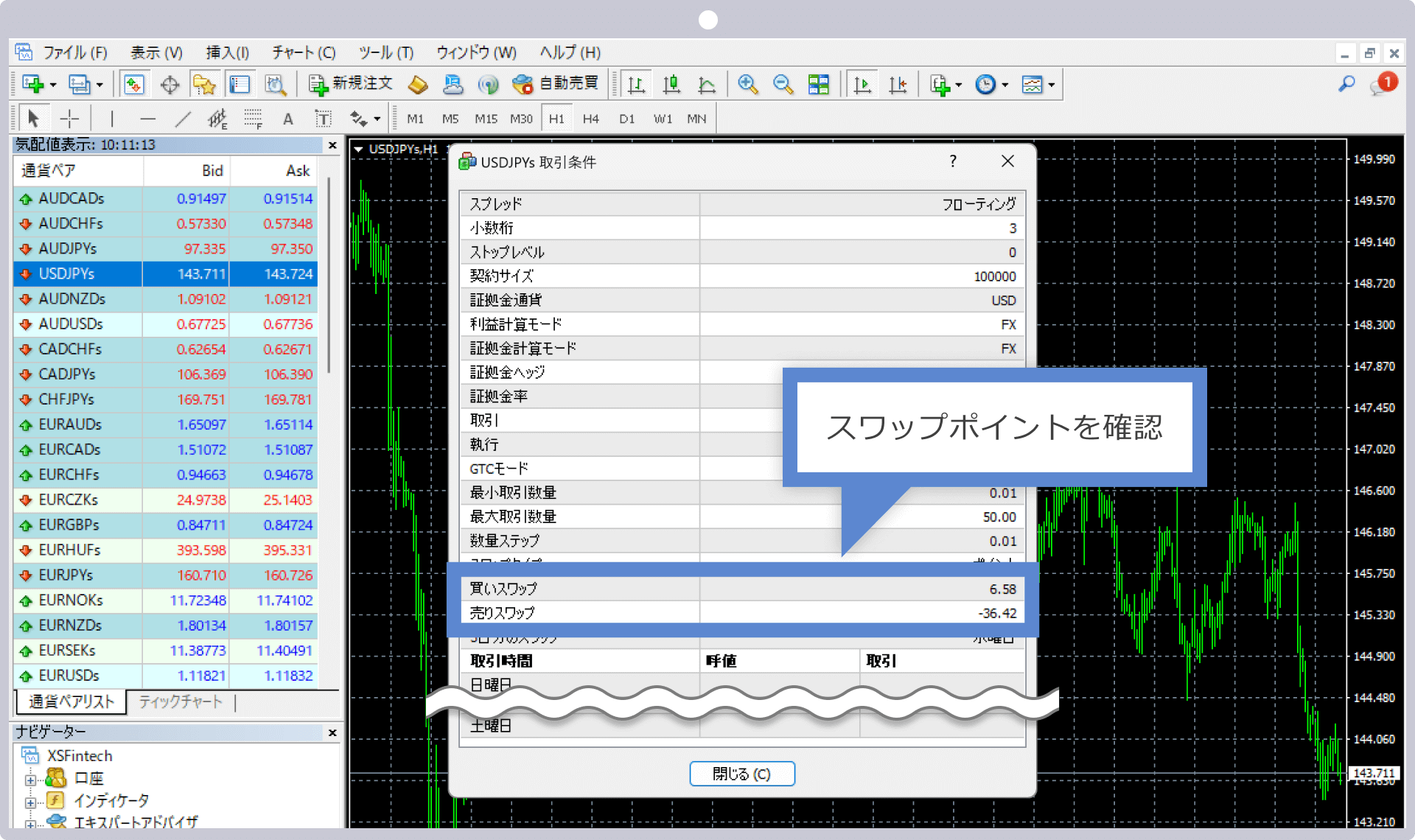Toggle chart shift icon
Image resolution: width=1415 pixels, height=840 pixels.
897,85
